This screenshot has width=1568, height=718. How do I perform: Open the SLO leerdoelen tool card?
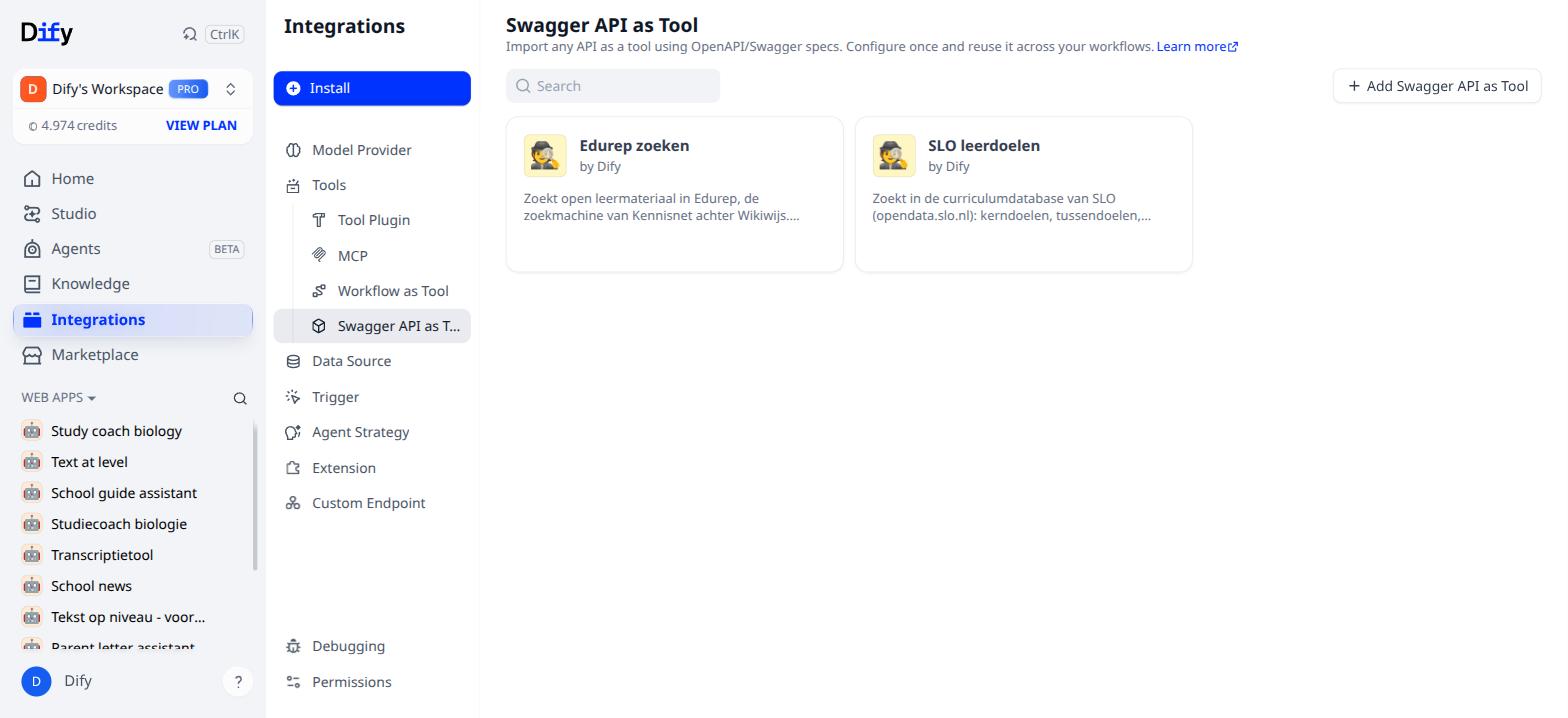[1024, 194]
